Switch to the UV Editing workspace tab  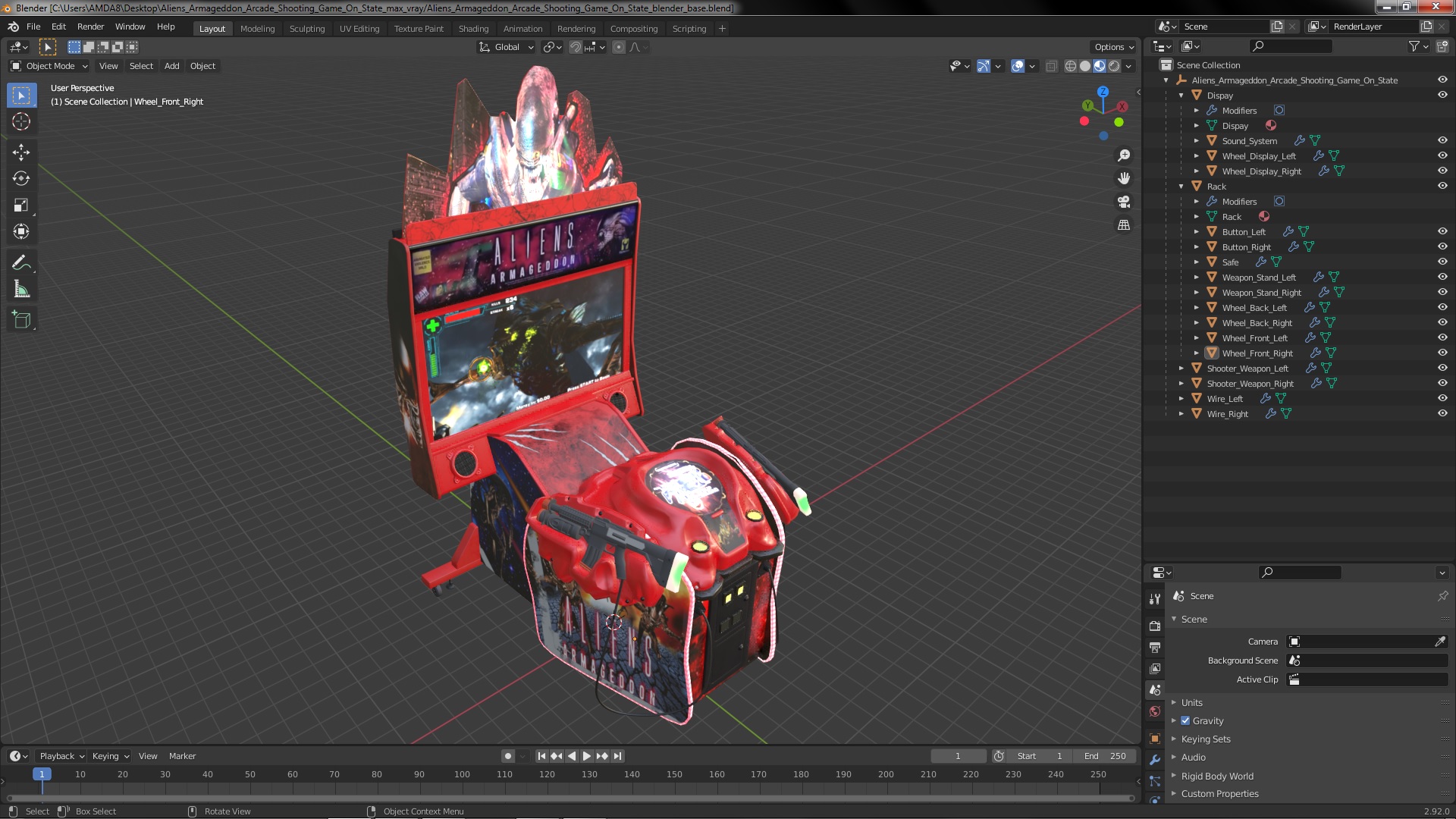click(x=359, y=29)
